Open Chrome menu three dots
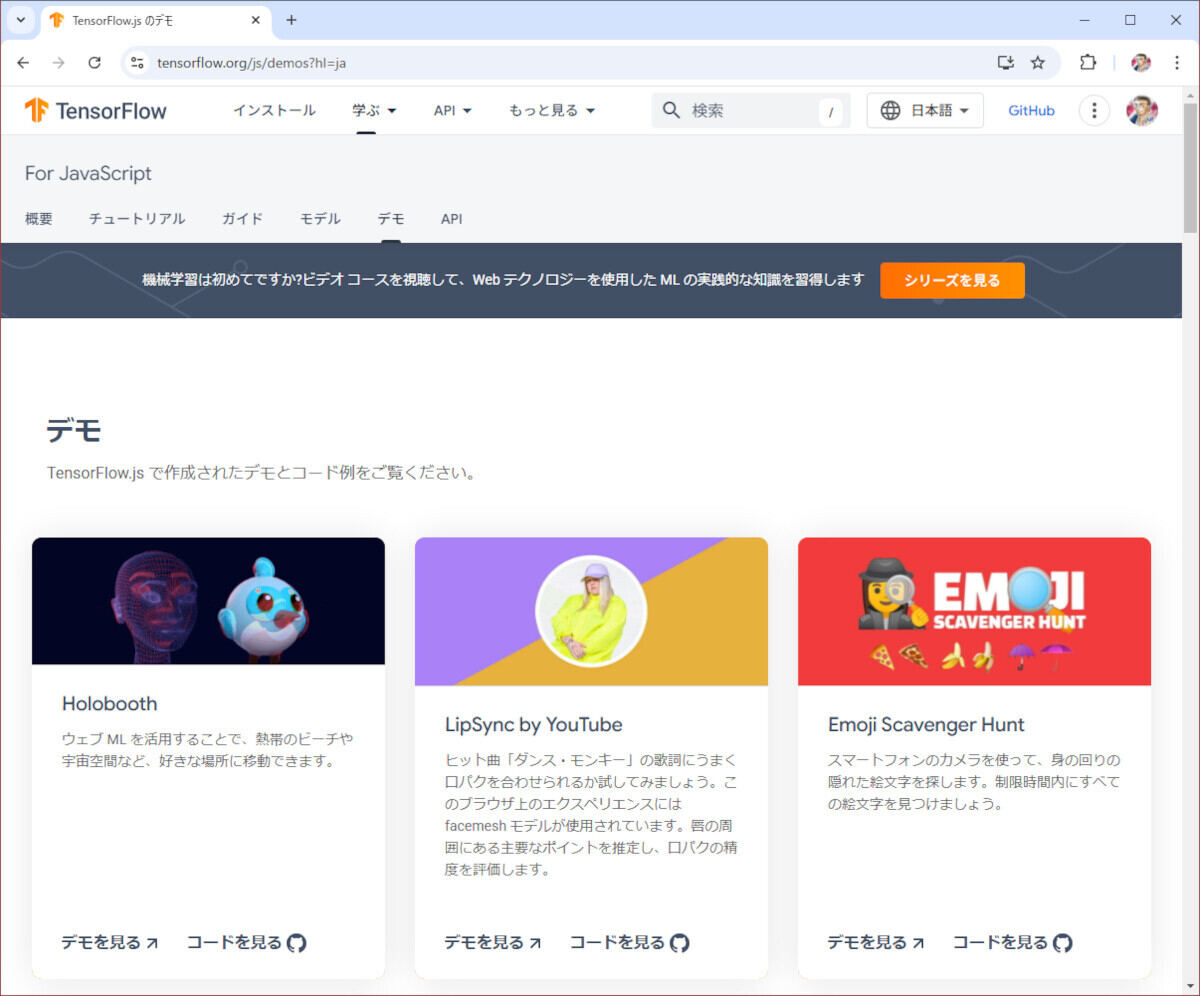The image size is (1200, 996). click(1176, 62)
